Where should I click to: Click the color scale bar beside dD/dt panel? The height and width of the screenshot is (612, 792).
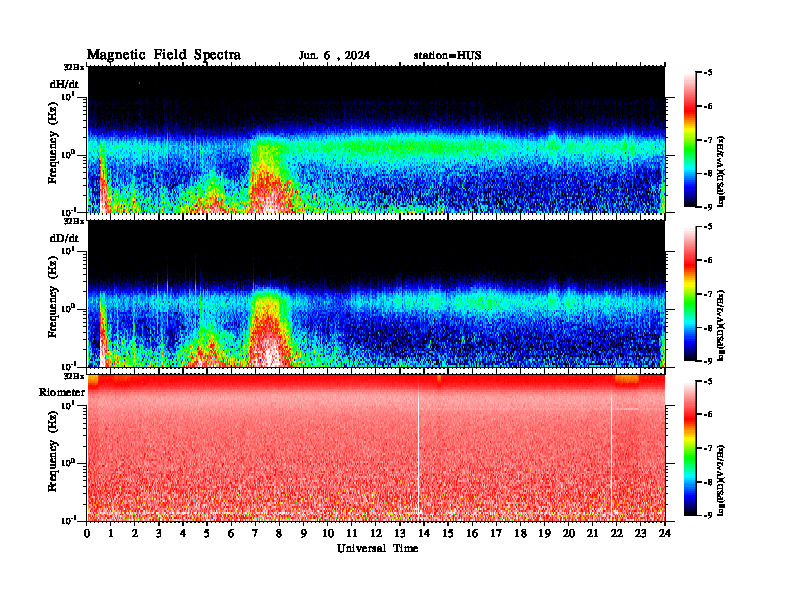pyautogui.click(x=689, y=294)
